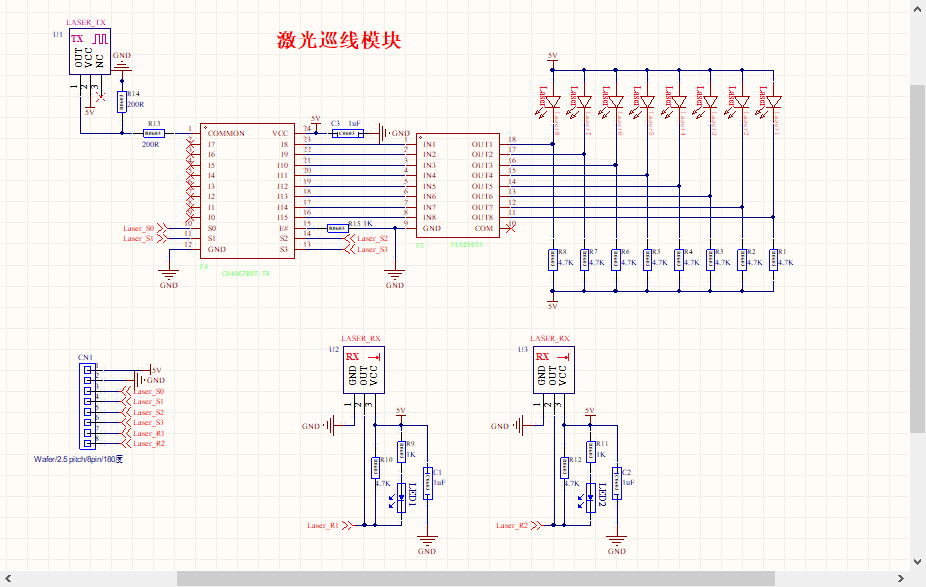Select the C3 1uF capacitor
Viewport: 926px width, 587px height.
pos(346,133)
